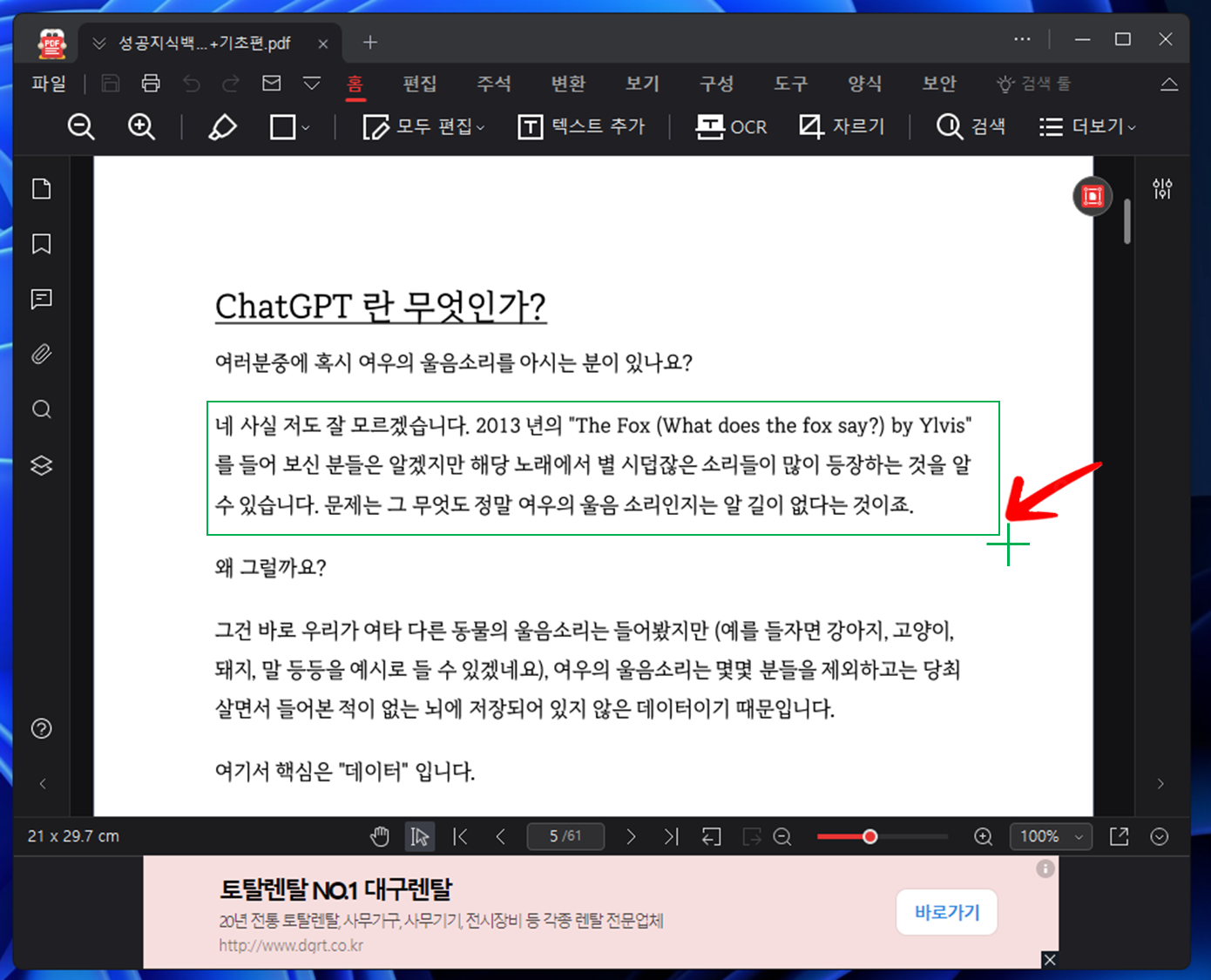The image size is (1211, 980).
Task: Open the 더보기 (More) dropdown
Action: (1087, 126)
